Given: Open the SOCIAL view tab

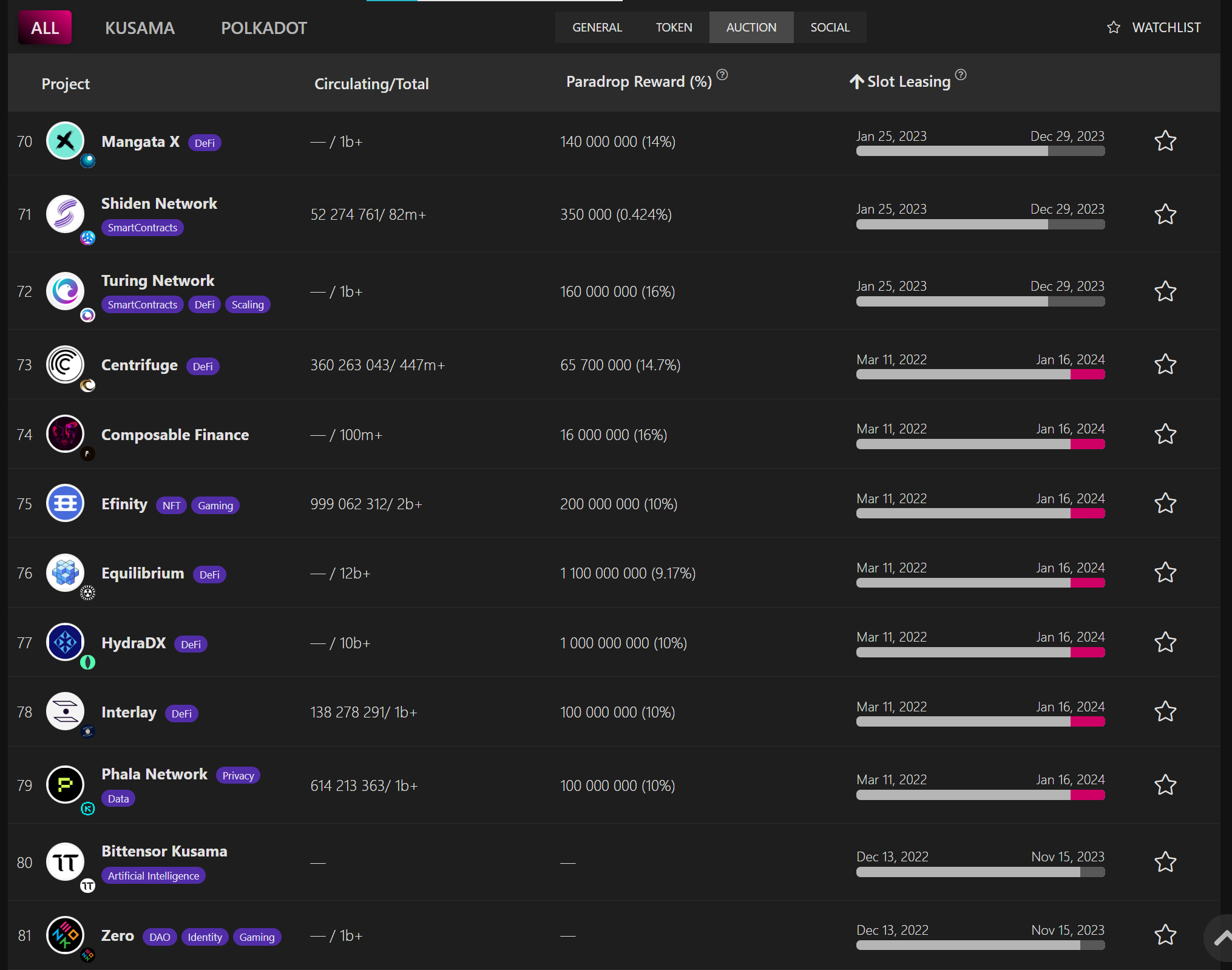Looking at the screenshot, I should [x=830, y=27].
